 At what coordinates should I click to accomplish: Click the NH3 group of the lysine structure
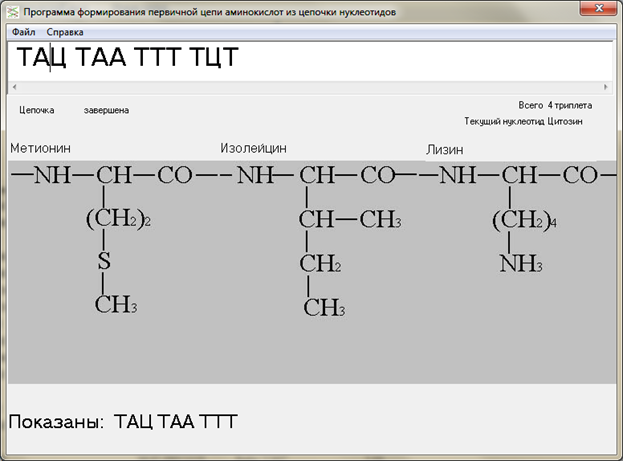tap(521, 264)
